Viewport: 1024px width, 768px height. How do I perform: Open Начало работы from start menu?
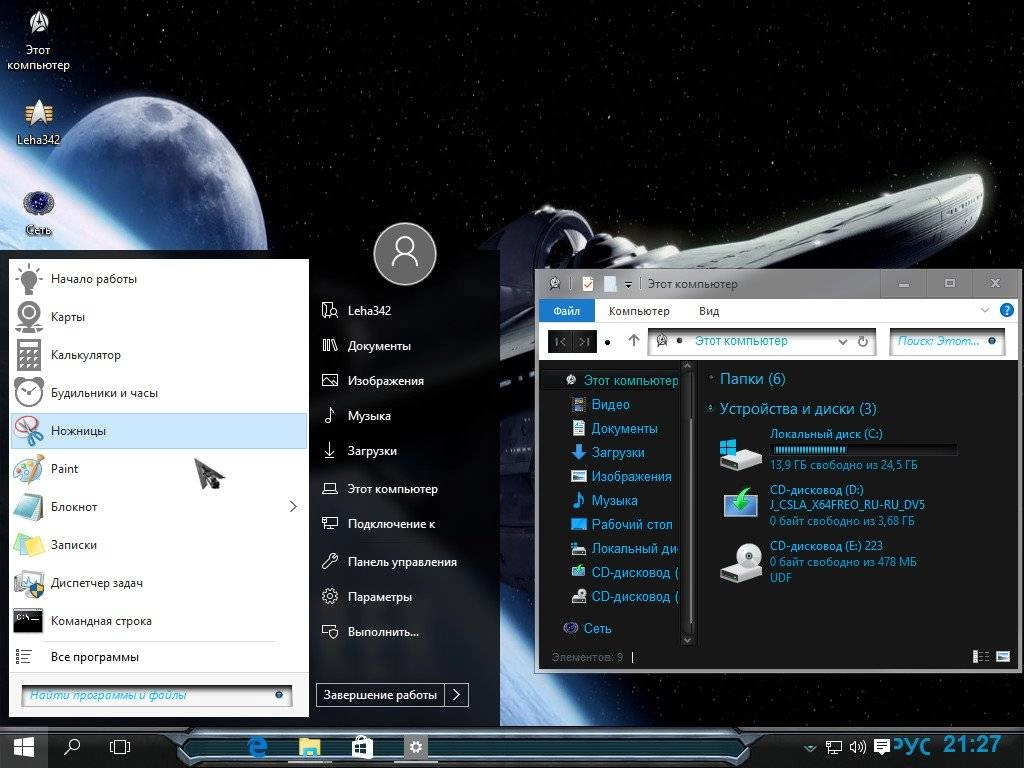click(x=159, y=279)
